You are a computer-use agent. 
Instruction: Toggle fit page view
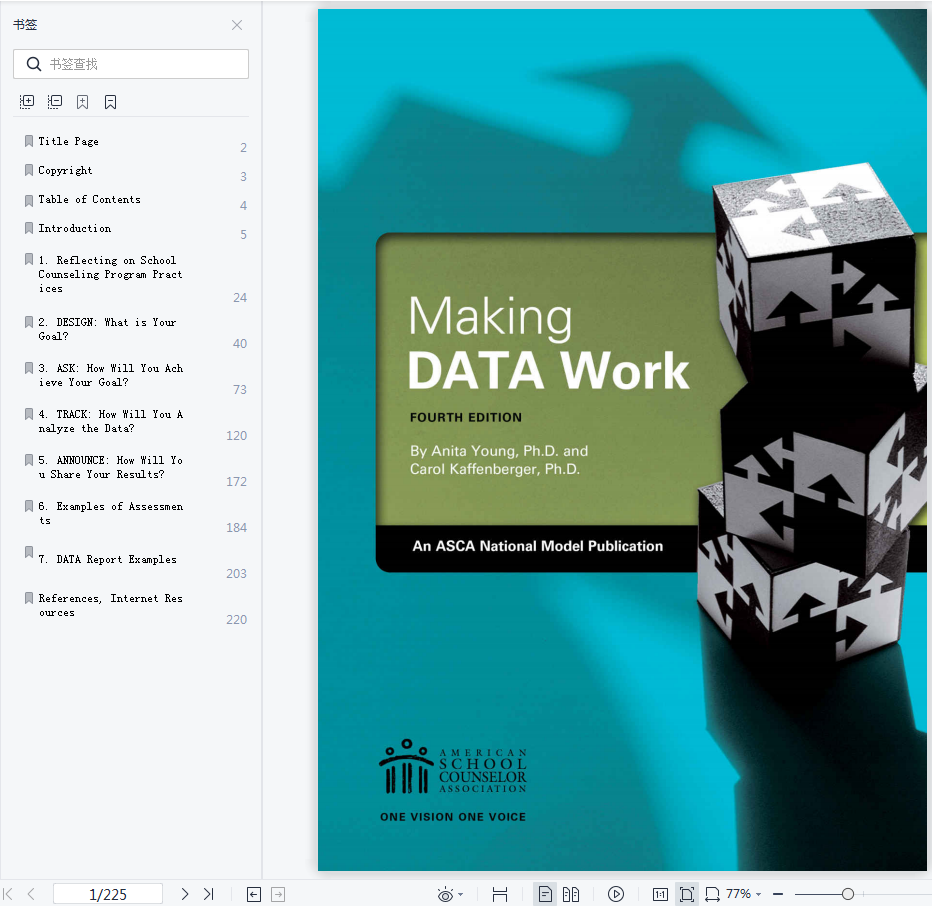pyautogui.click(x=687, y=894)
